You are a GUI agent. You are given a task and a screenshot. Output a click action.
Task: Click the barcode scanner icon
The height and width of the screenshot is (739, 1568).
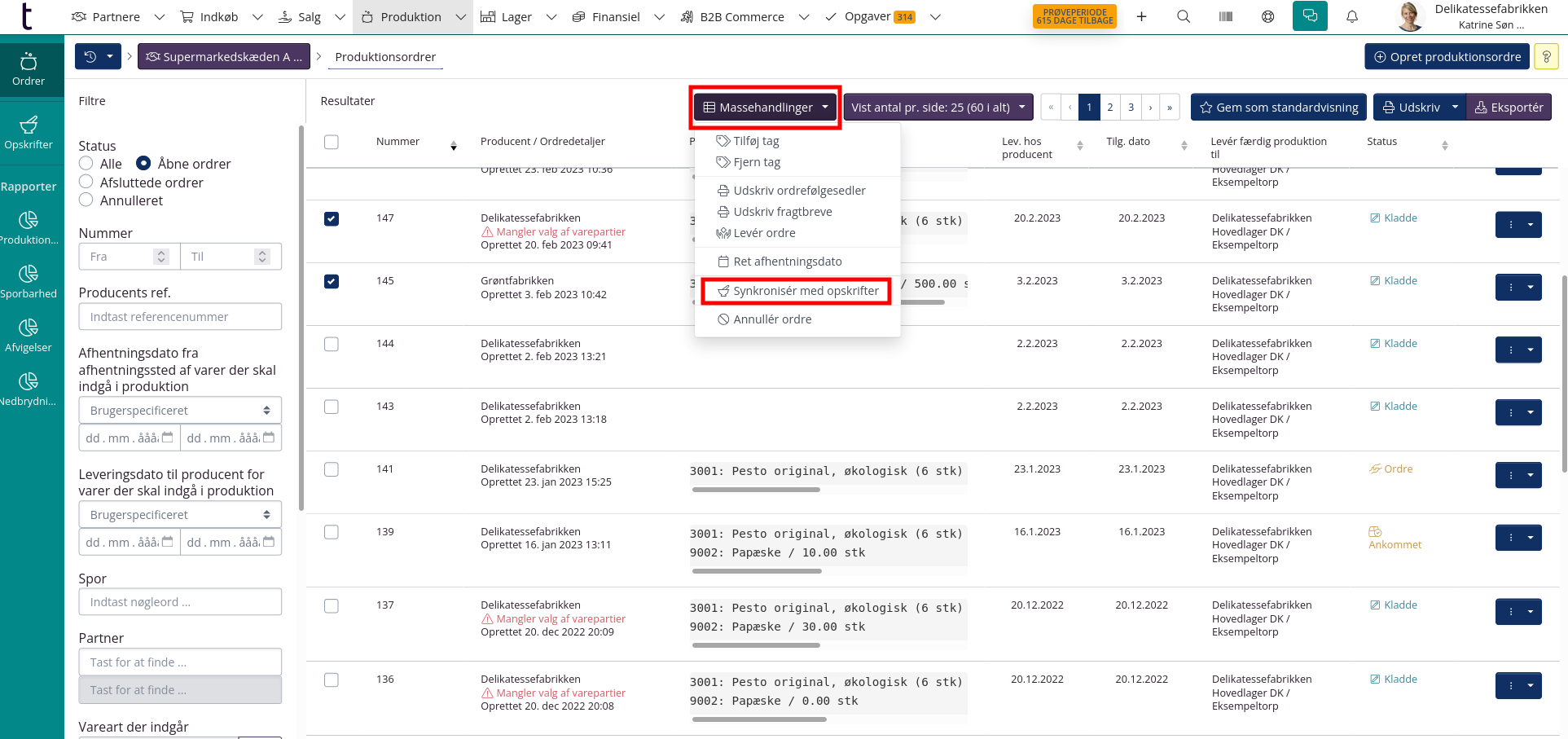pyautogui.click(x=1226, y=16)
